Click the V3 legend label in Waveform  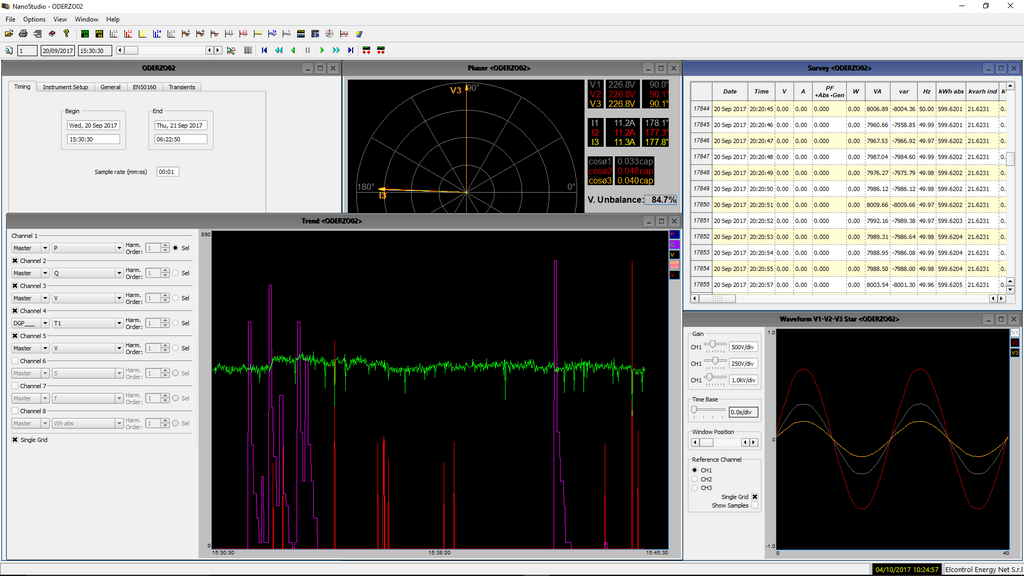[x=1014, y=353]
